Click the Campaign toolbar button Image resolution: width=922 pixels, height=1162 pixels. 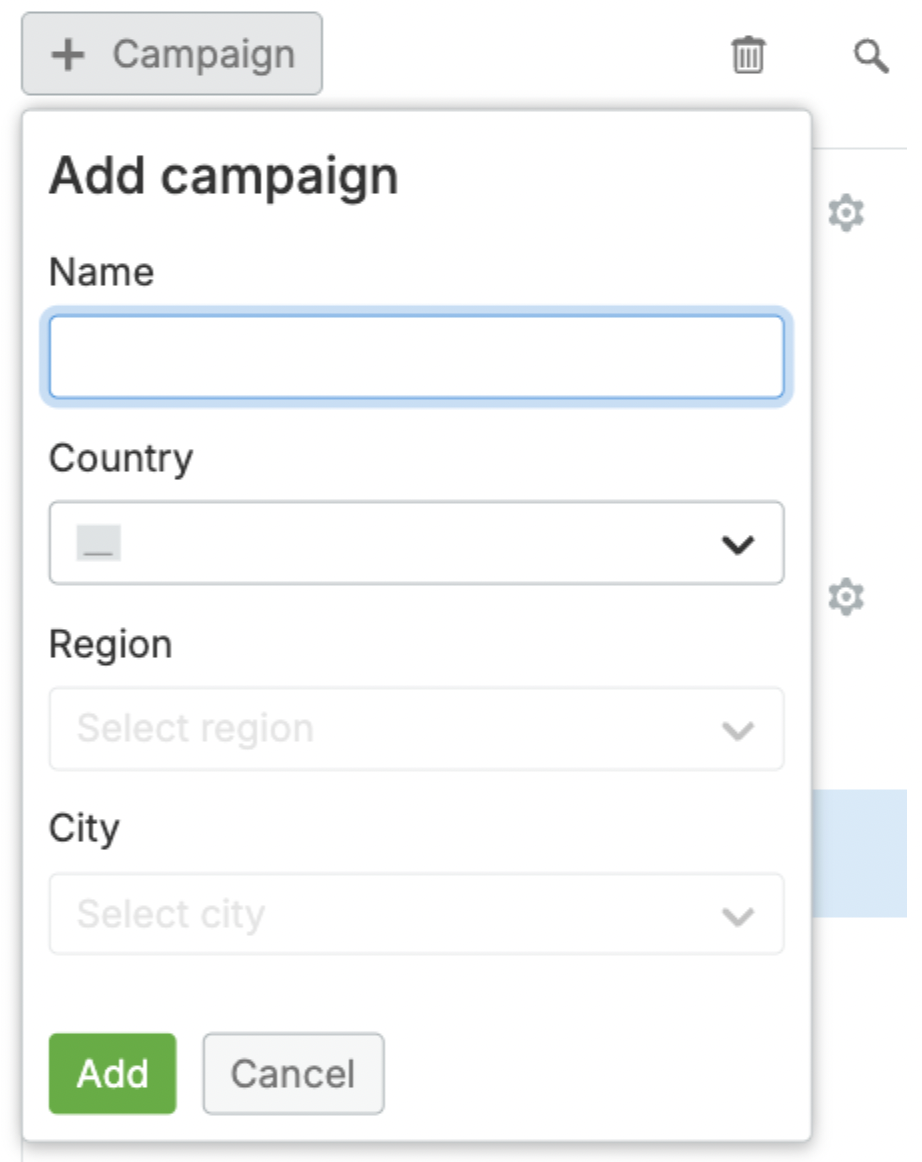click(x=172, y=53)
